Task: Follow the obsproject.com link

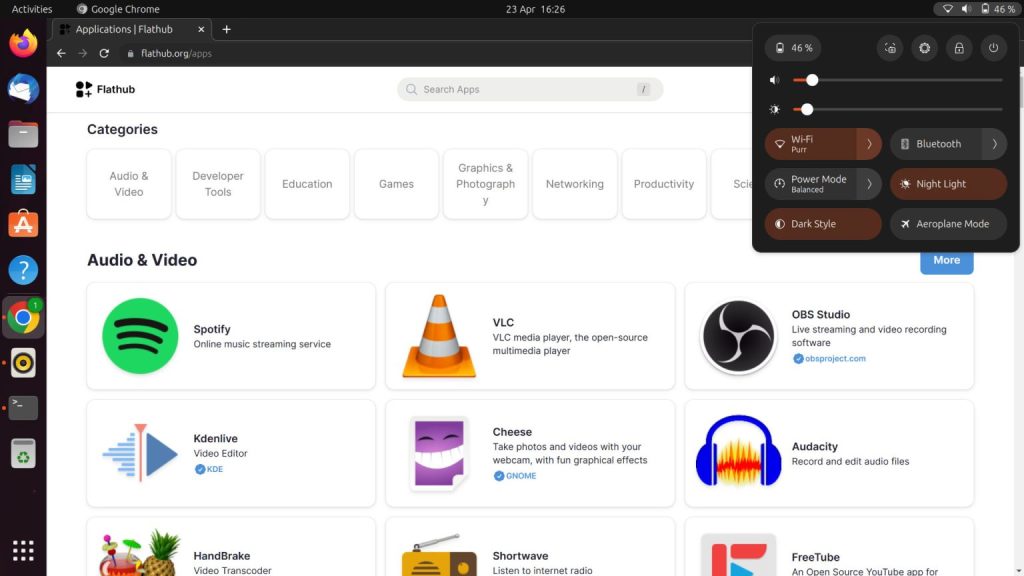Action: point(835,358)
